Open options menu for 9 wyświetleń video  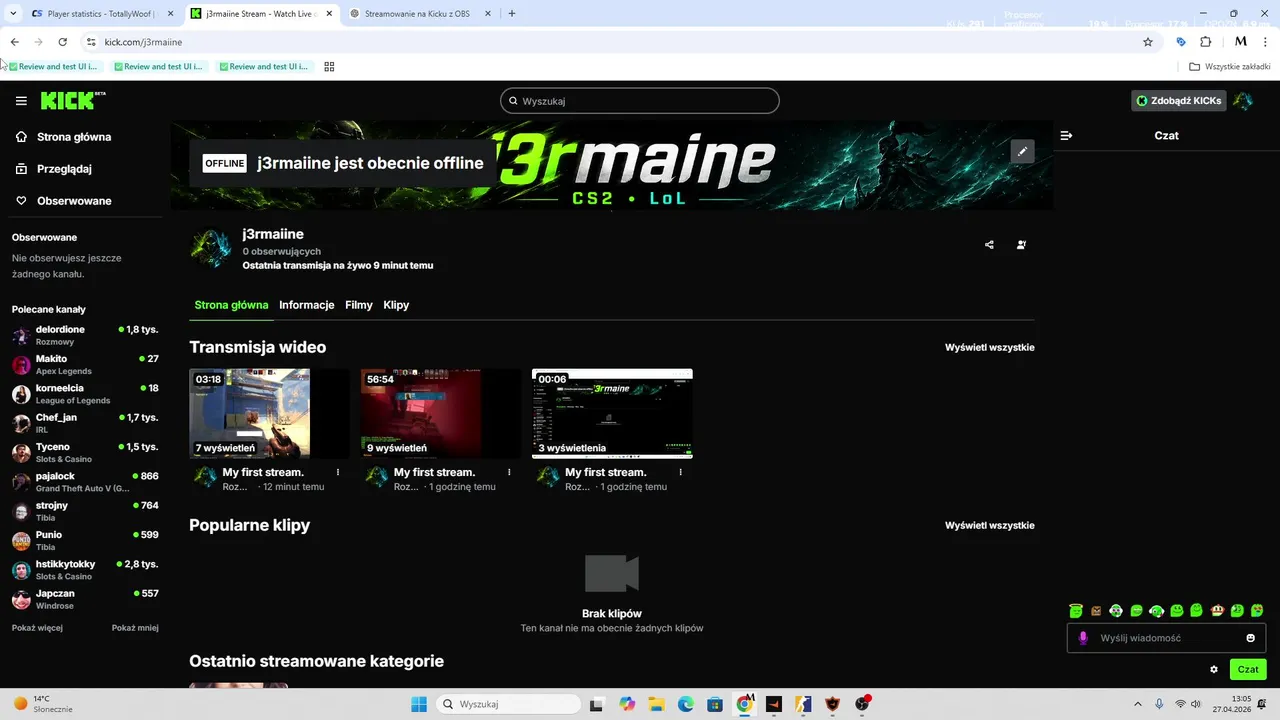(509, 472)
